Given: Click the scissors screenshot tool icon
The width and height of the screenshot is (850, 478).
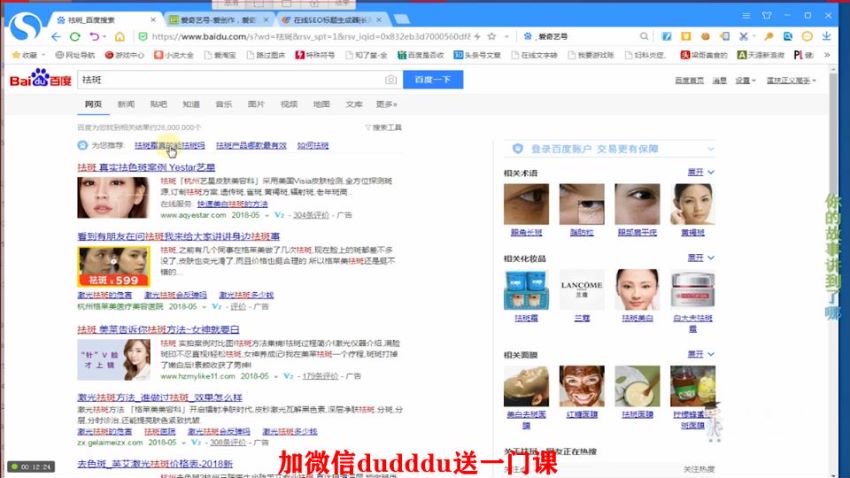Looking at the screenshot, I should 744,36.
